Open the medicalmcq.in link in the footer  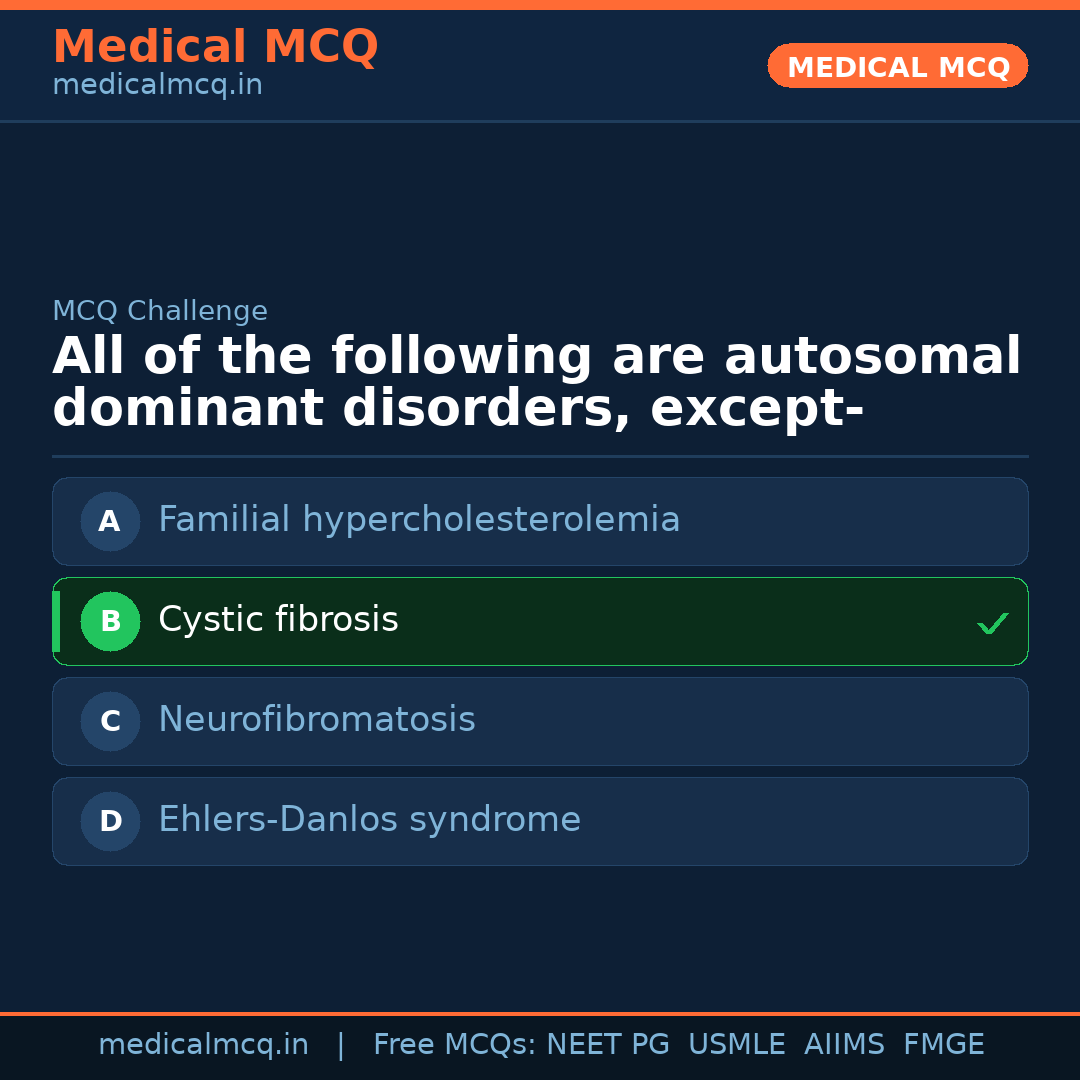pyautogui.click(x=203, y=1045)
